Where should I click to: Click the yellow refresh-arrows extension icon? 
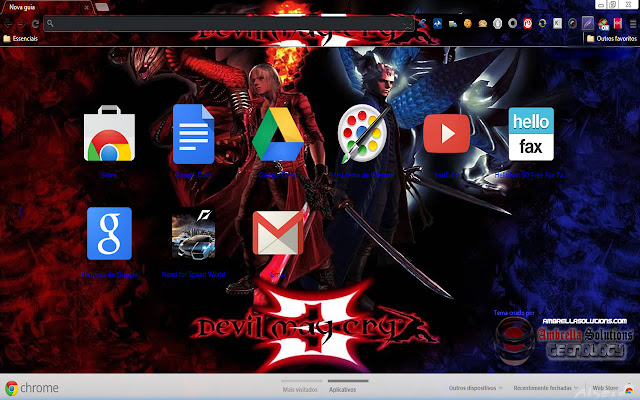(542, 24)
